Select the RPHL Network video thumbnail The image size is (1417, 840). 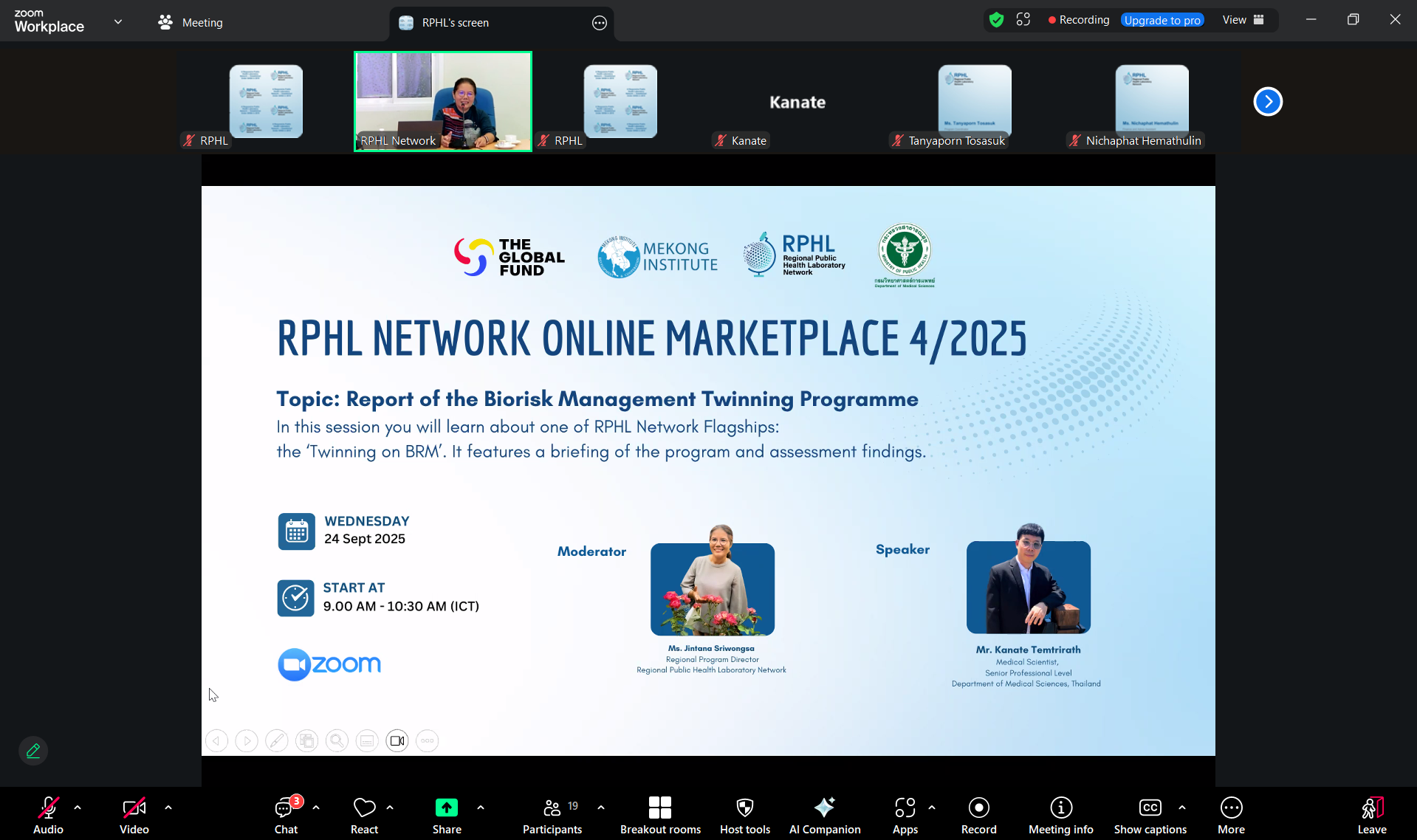tap(443, 101)
